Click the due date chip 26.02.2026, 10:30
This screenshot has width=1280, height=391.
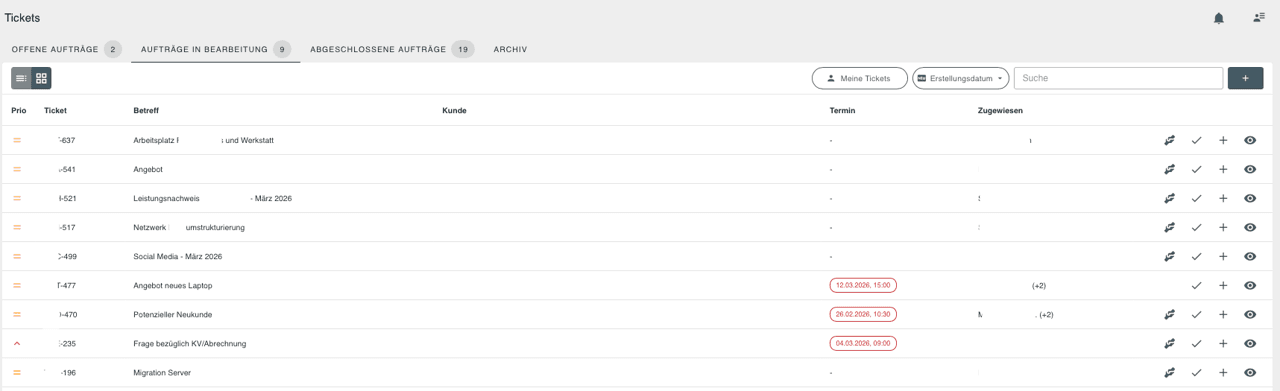[x=863, y=315]
